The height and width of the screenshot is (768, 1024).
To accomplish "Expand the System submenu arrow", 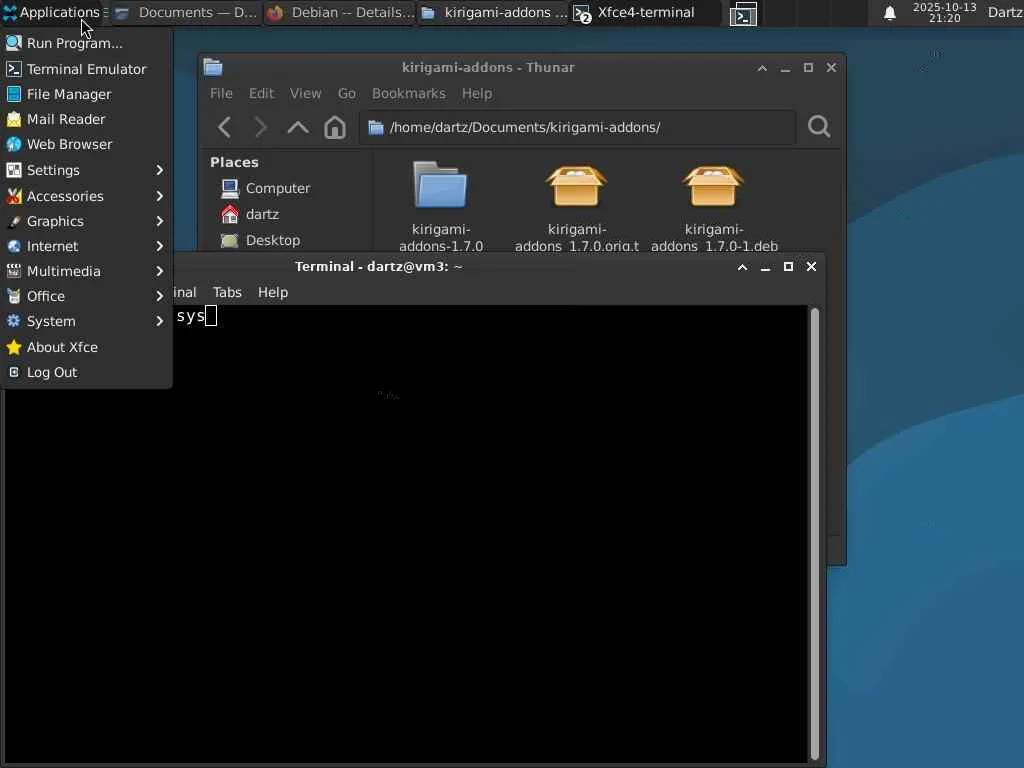I will [x=159, y=321].
